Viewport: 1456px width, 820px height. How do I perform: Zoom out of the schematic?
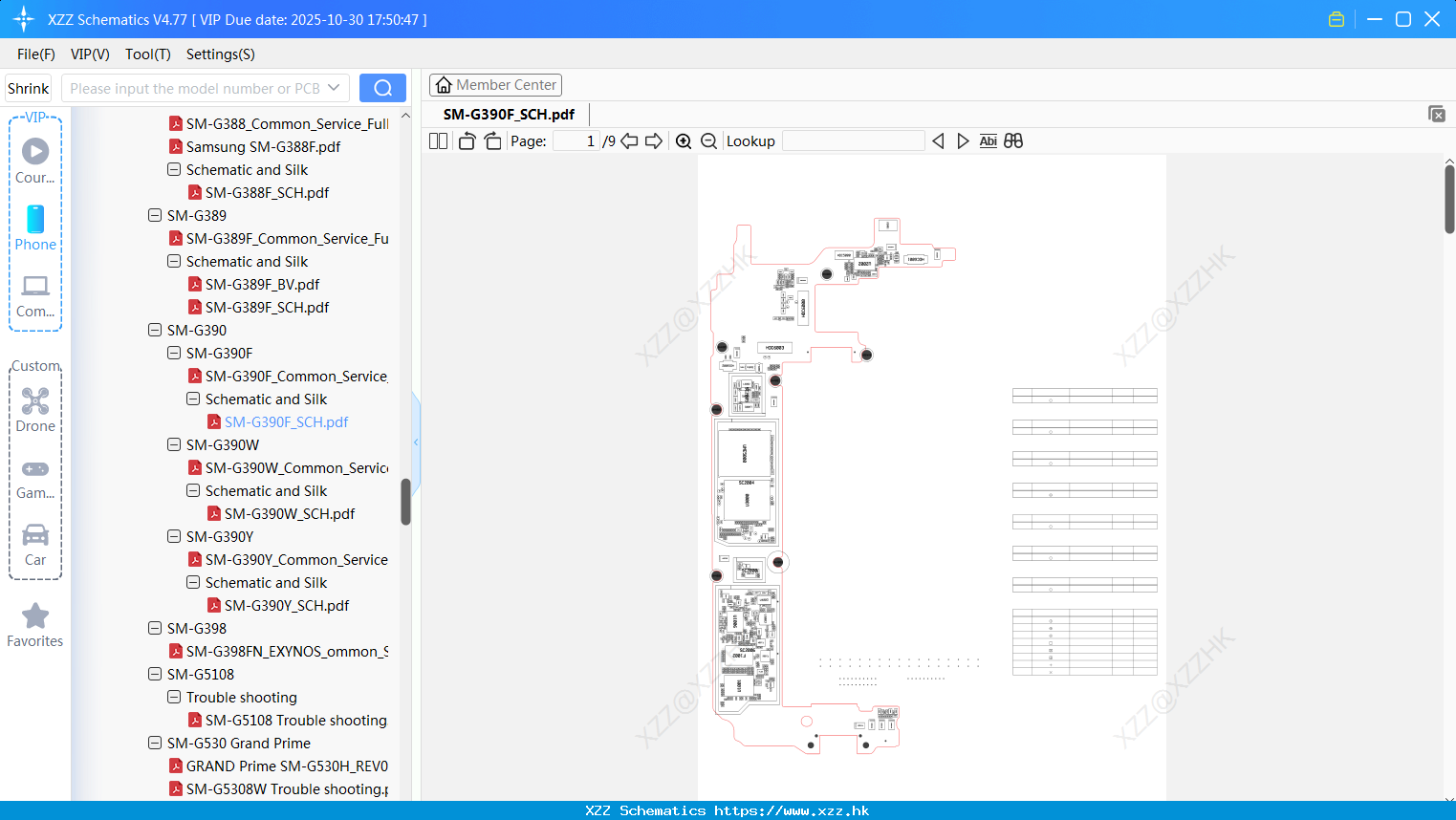pyautogui.click(x=709, y=141)
